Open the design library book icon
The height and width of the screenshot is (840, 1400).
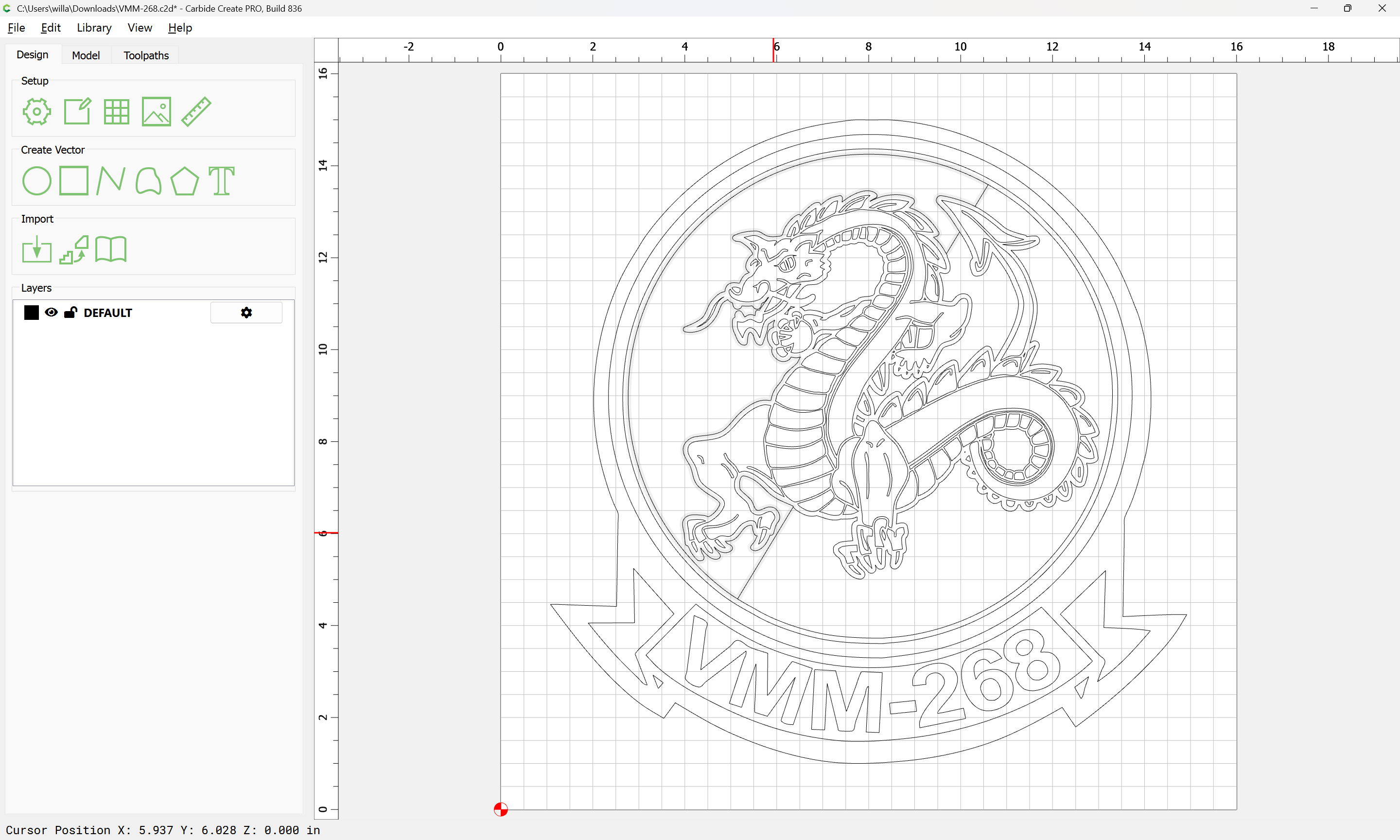coord(111,250)
